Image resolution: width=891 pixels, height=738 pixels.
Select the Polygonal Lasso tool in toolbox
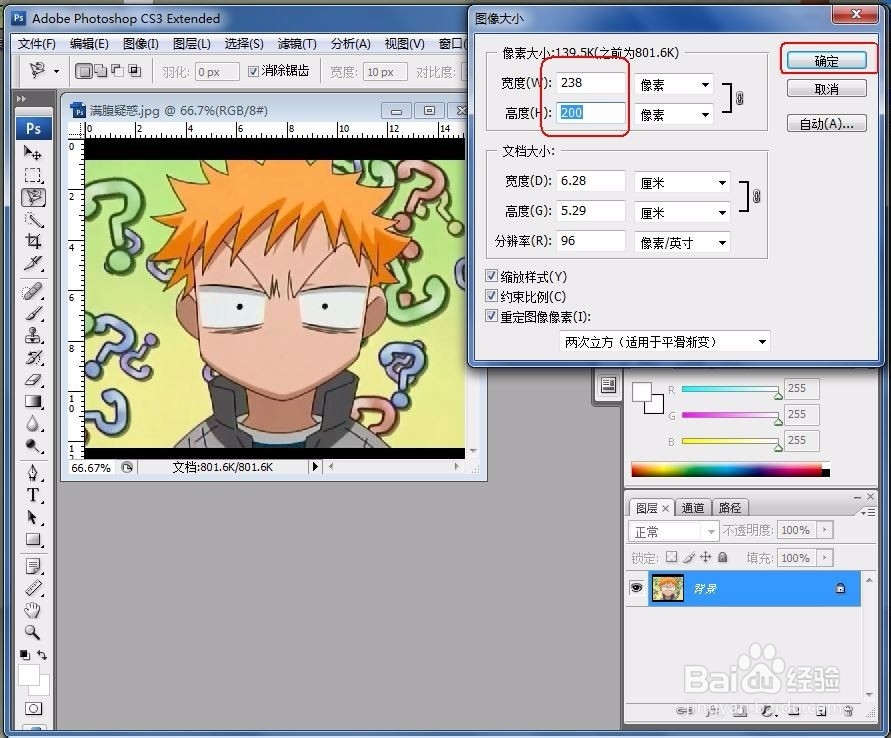[x=33, y=197]
